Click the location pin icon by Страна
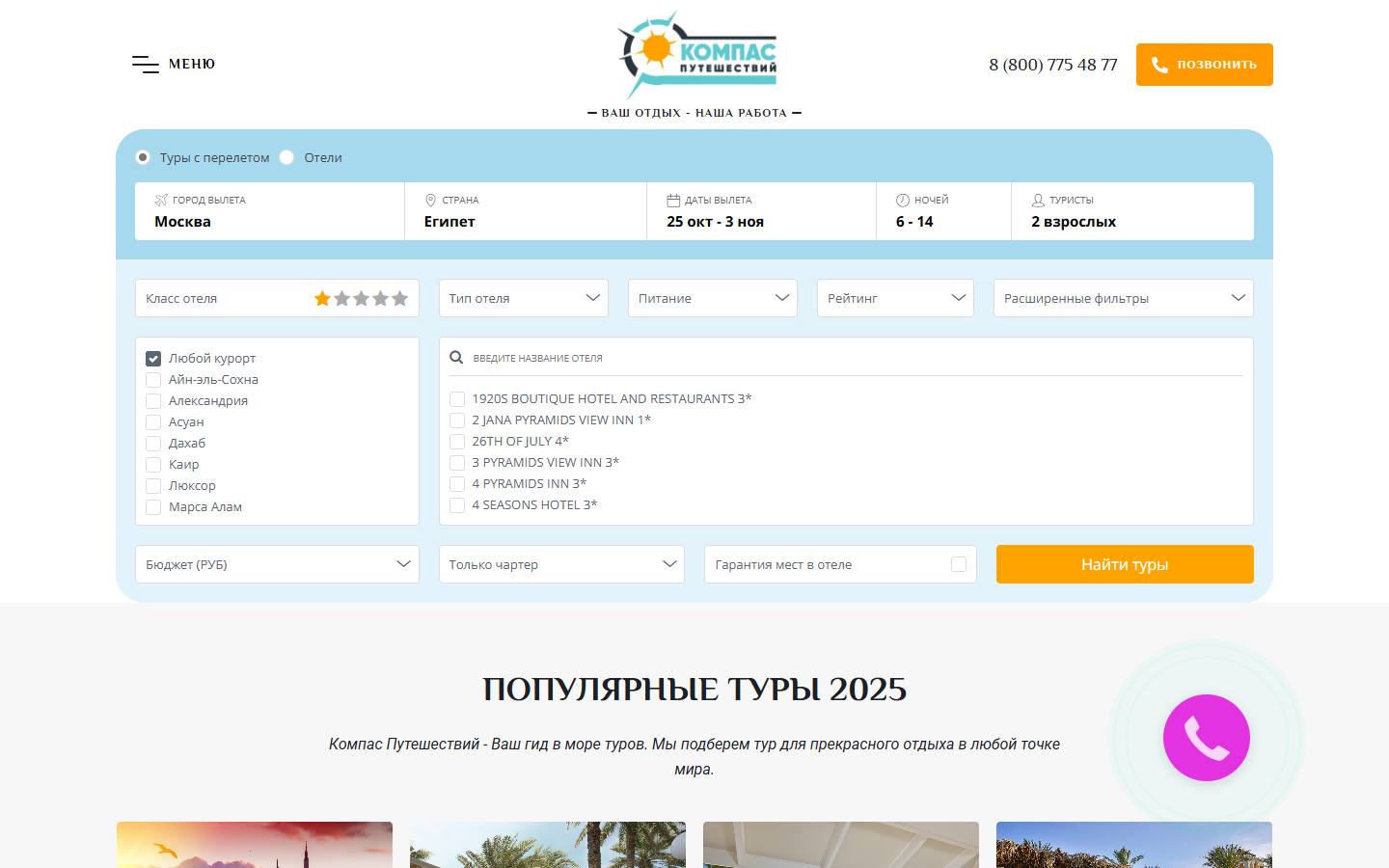 coord(430,200)
